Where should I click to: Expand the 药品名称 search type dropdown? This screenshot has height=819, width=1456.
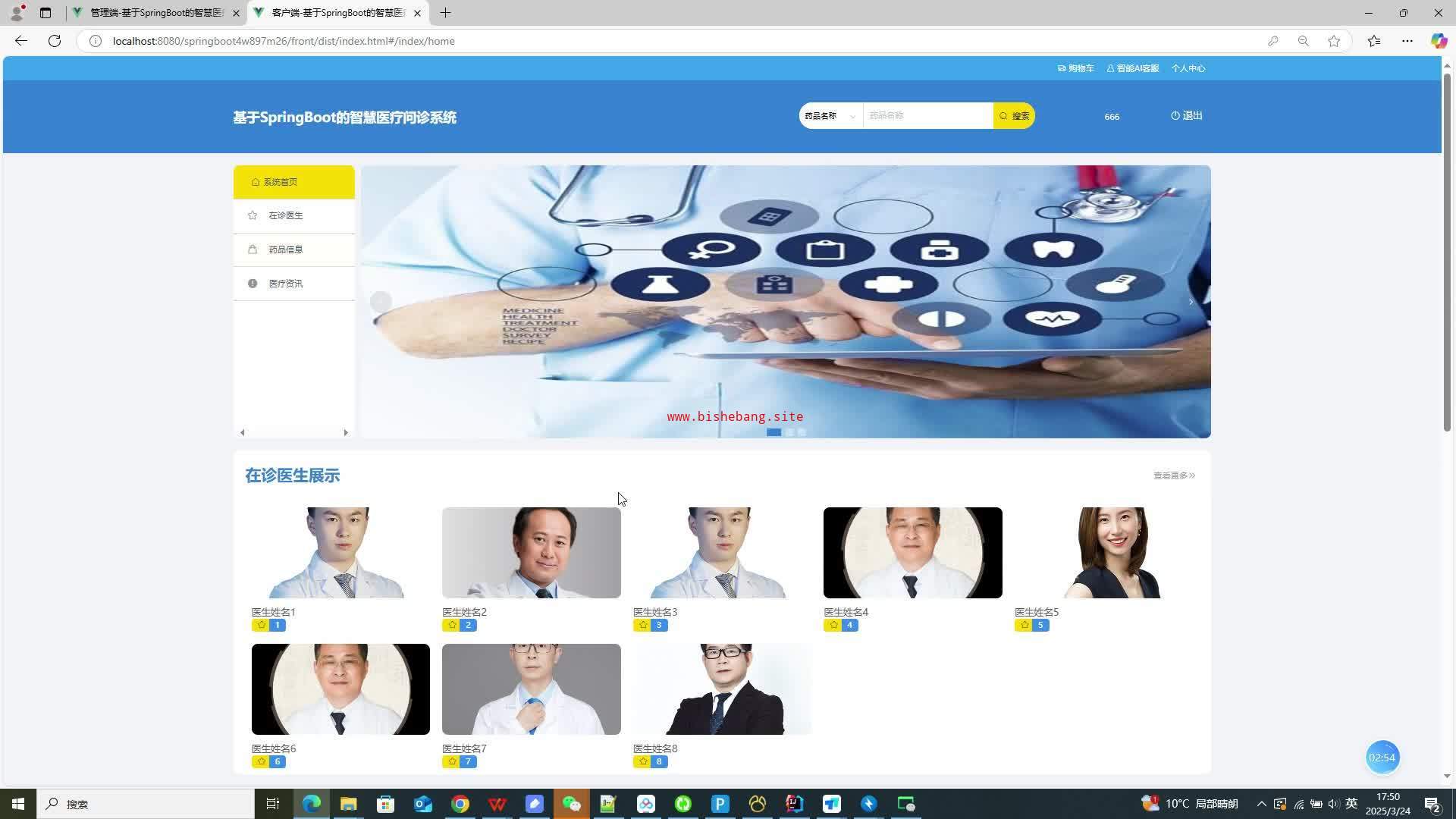tap(830, 116)
